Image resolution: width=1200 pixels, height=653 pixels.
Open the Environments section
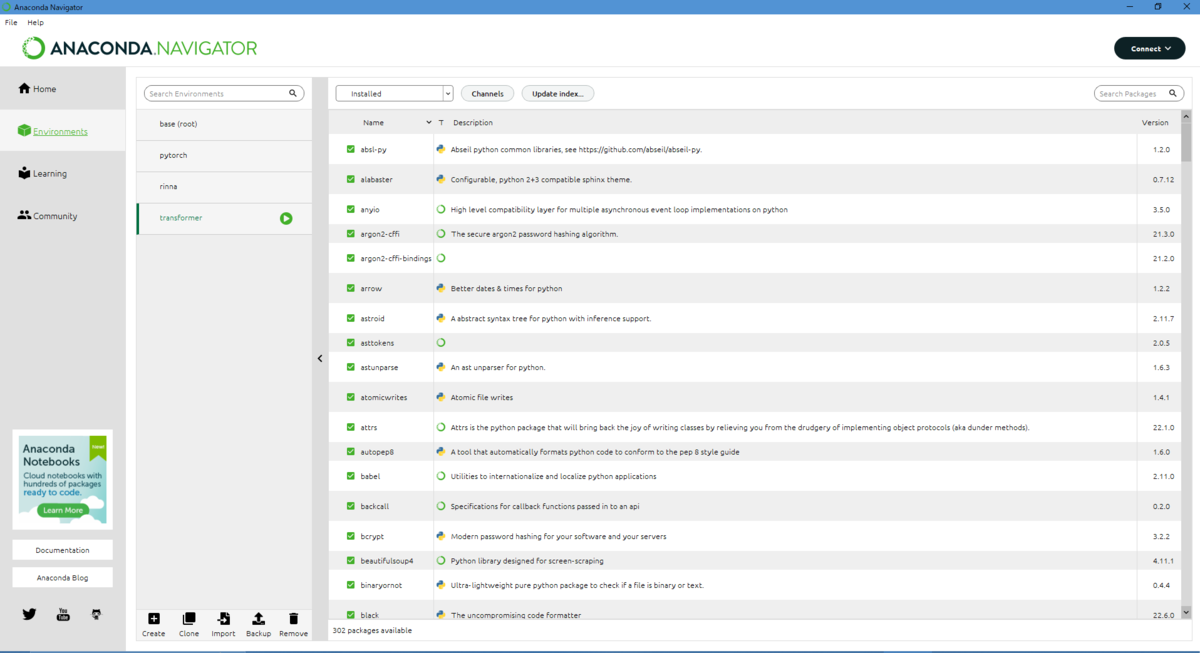pyautogui.click(x=53, y=131)
